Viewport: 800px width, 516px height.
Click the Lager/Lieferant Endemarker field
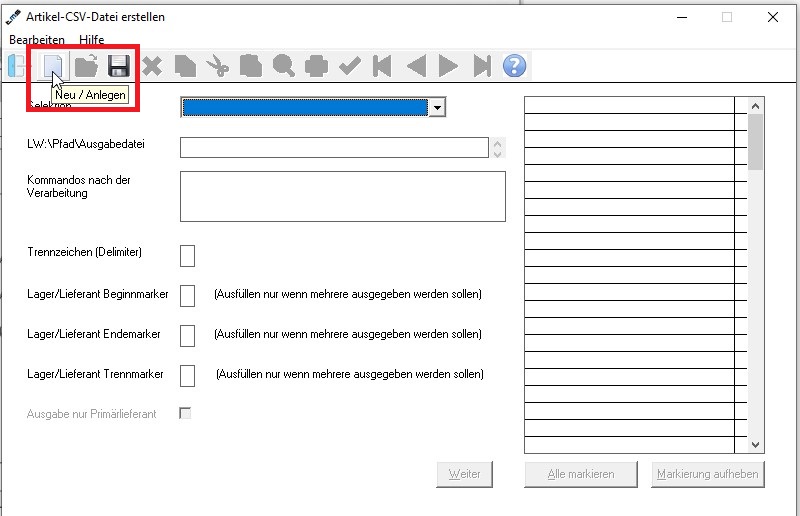[187, 336]
